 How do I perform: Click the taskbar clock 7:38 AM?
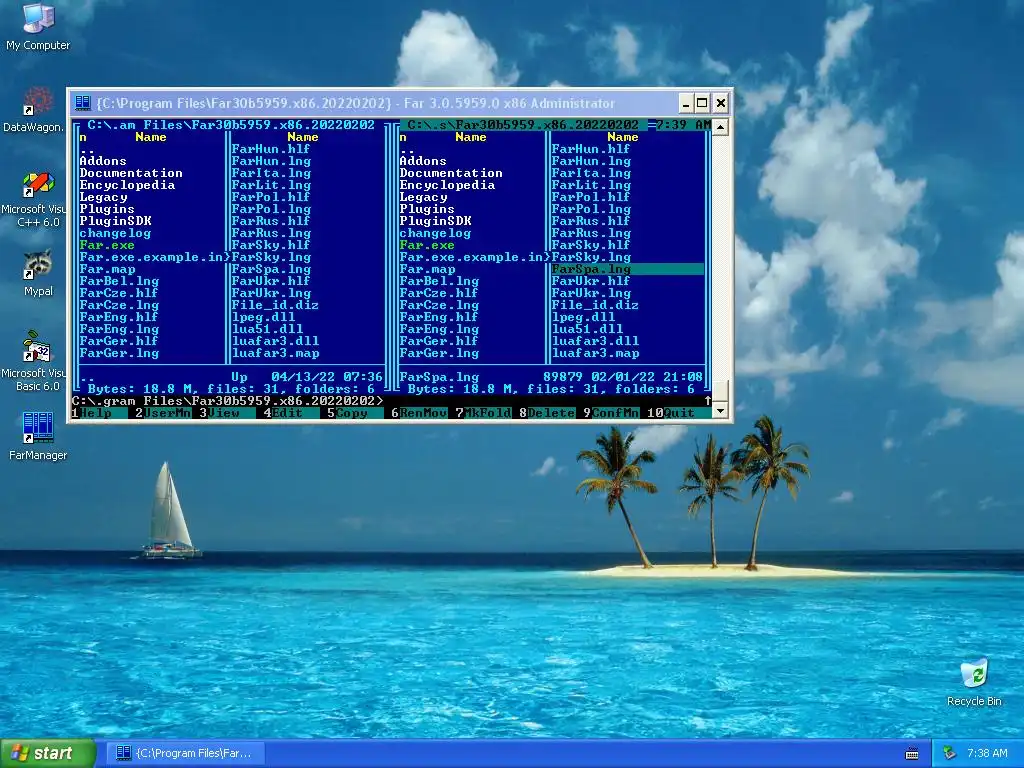click(x=987, y=754)
